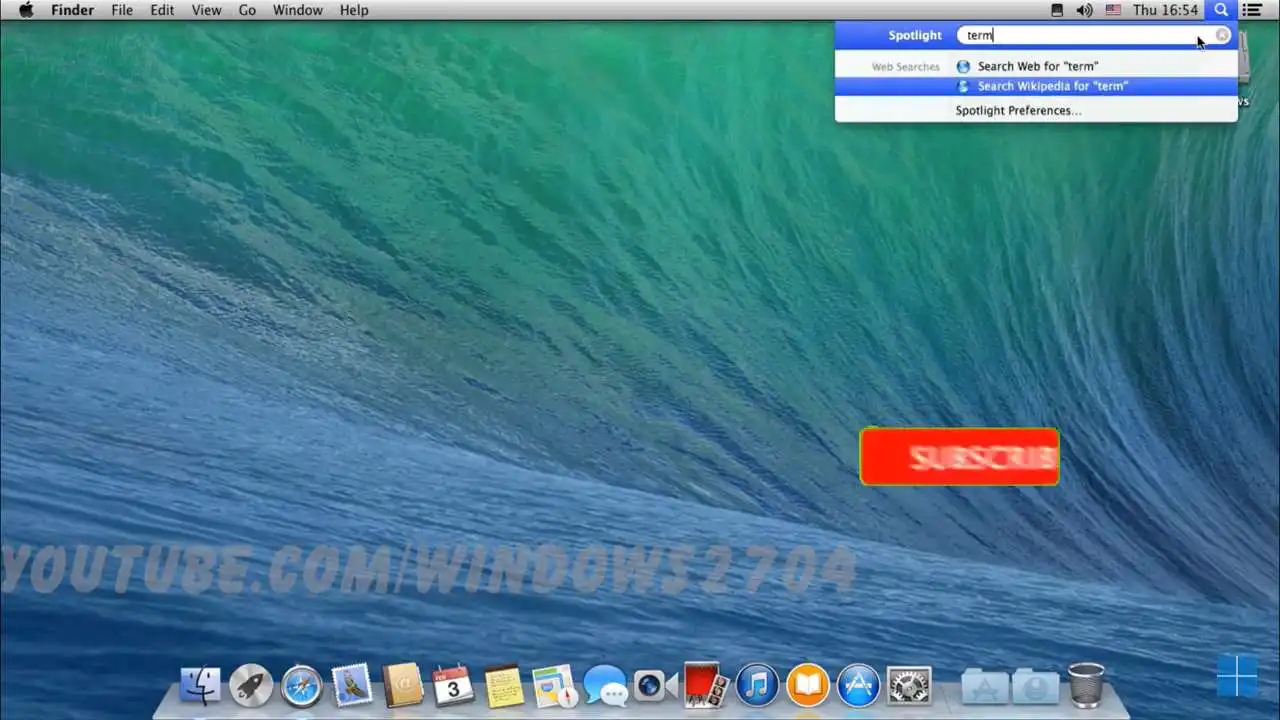Open iBooks orange book icon
1280x720 pixels.
(x=808, y=686)
